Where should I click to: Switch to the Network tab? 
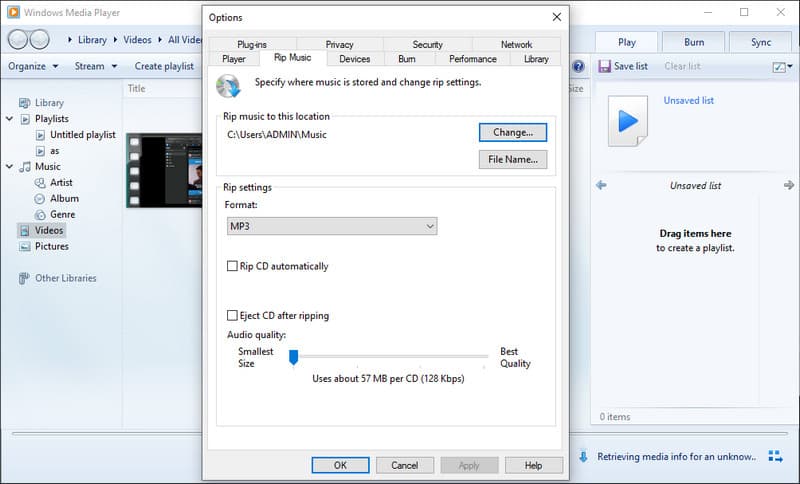[516, 44]
